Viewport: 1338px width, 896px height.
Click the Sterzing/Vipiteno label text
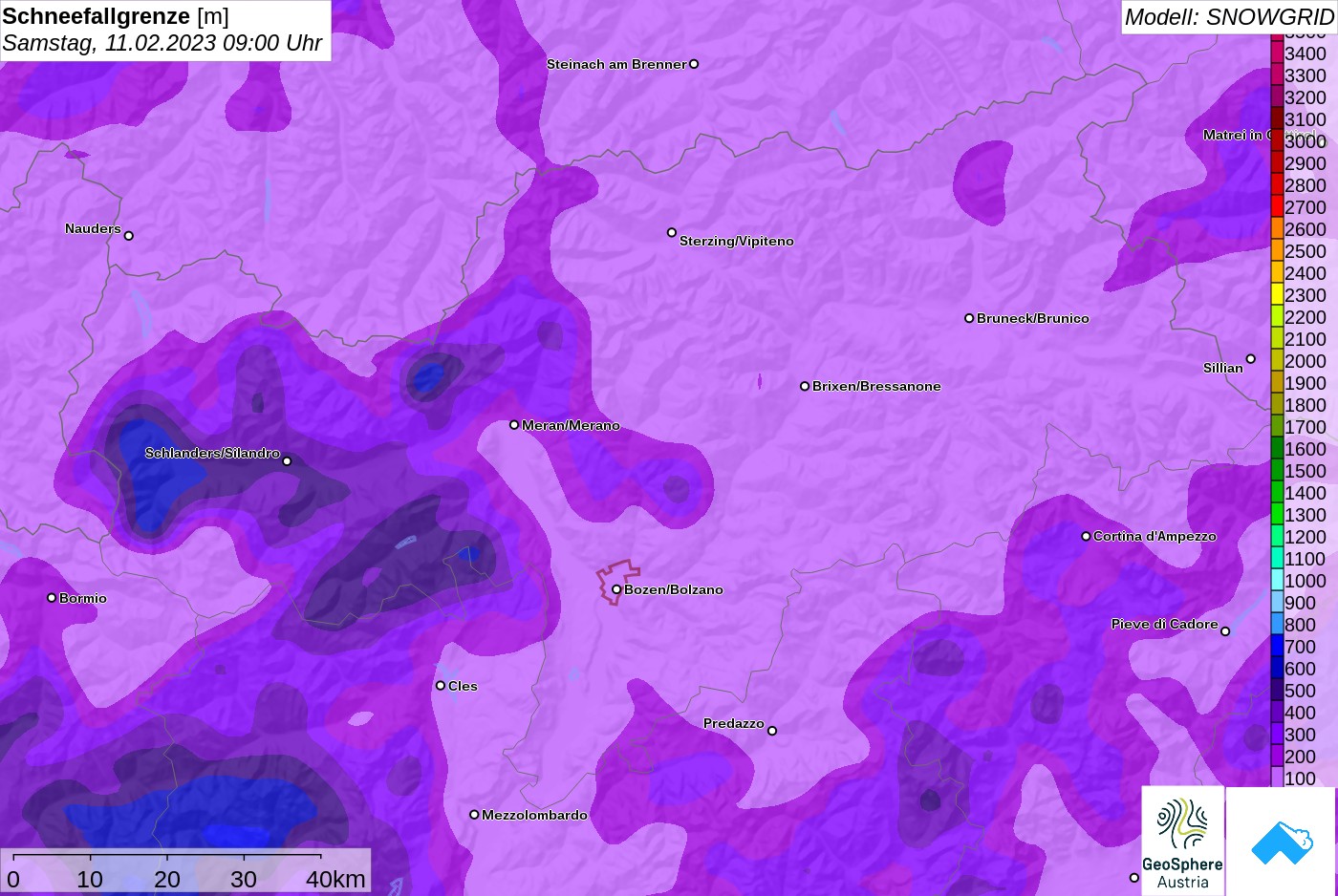(737, 241)
